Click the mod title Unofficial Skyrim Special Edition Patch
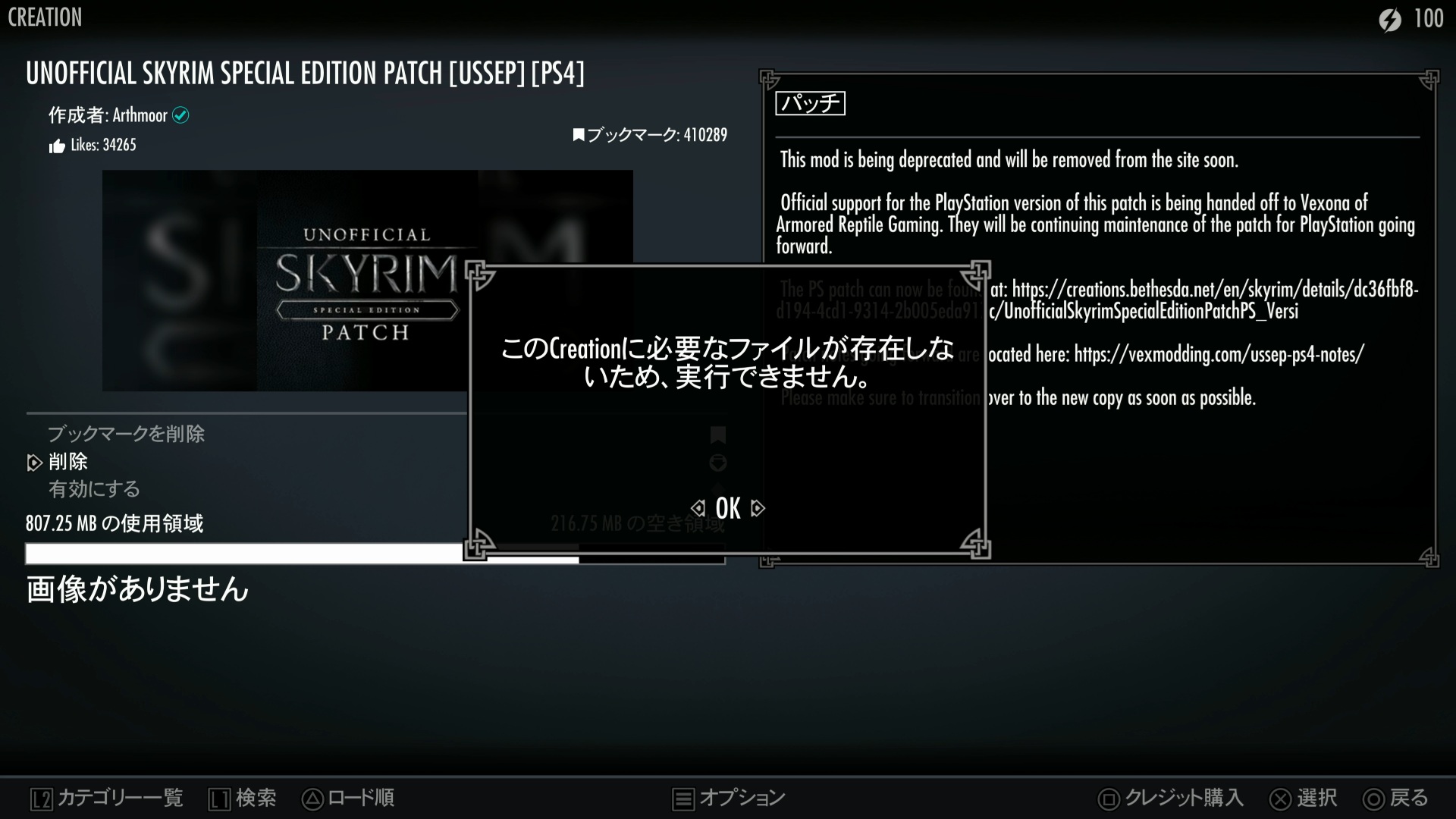Viewport: 1456px width, 819px height. coord(305,74)
